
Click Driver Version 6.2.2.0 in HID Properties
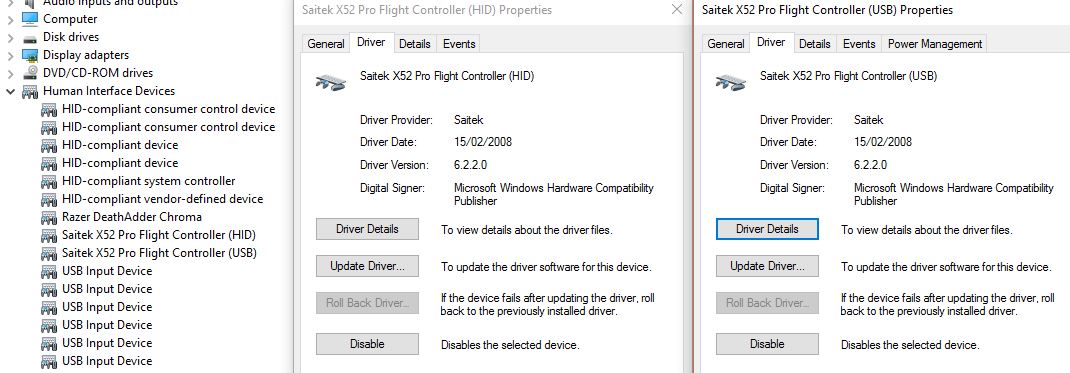470,165
